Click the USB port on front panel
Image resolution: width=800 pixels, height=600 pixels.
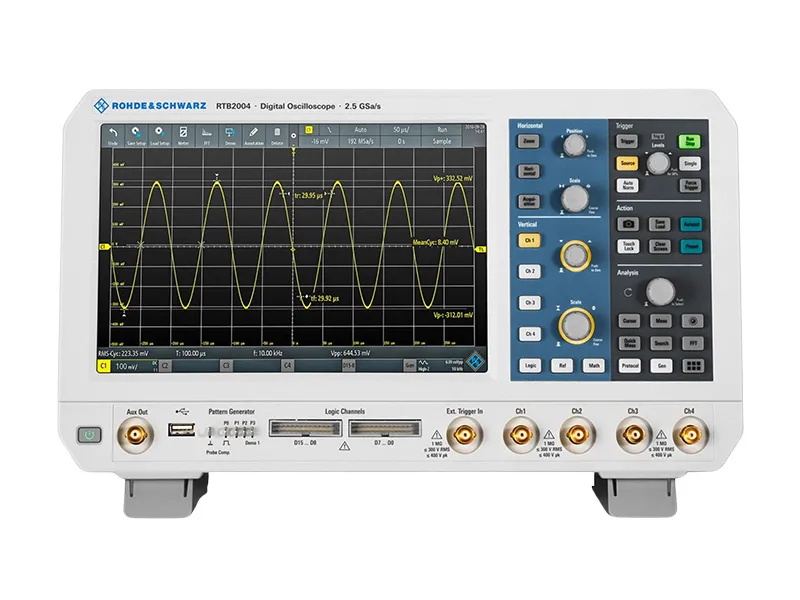181,430
